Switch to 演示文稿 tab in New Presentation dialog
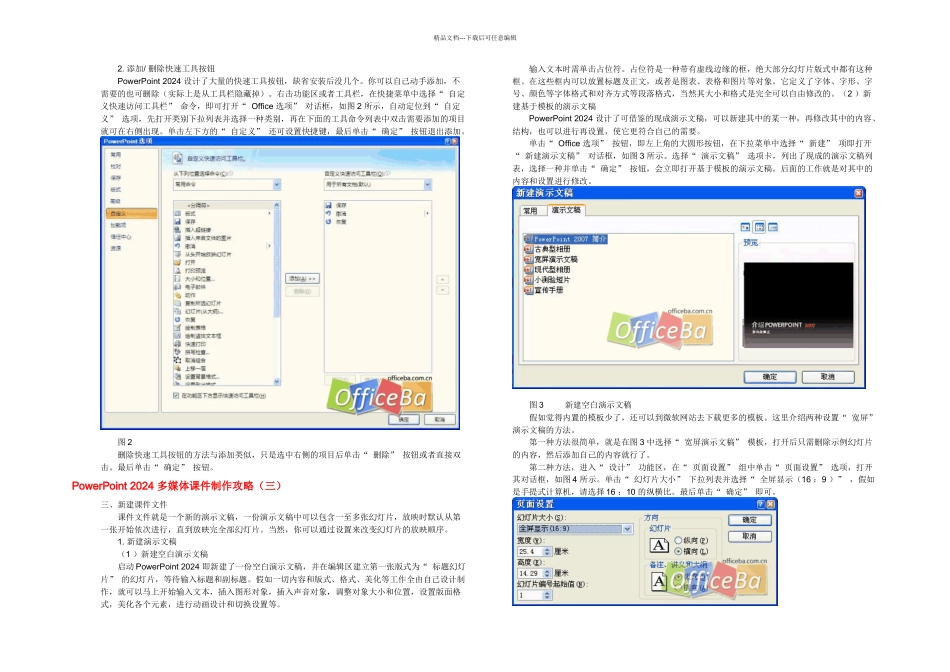 click(566, 210)
